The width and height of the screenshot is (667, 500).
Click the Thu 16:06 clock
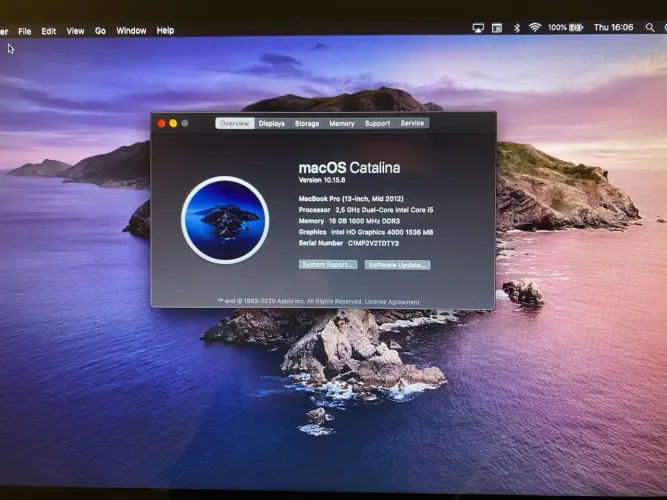click(613, 27)
